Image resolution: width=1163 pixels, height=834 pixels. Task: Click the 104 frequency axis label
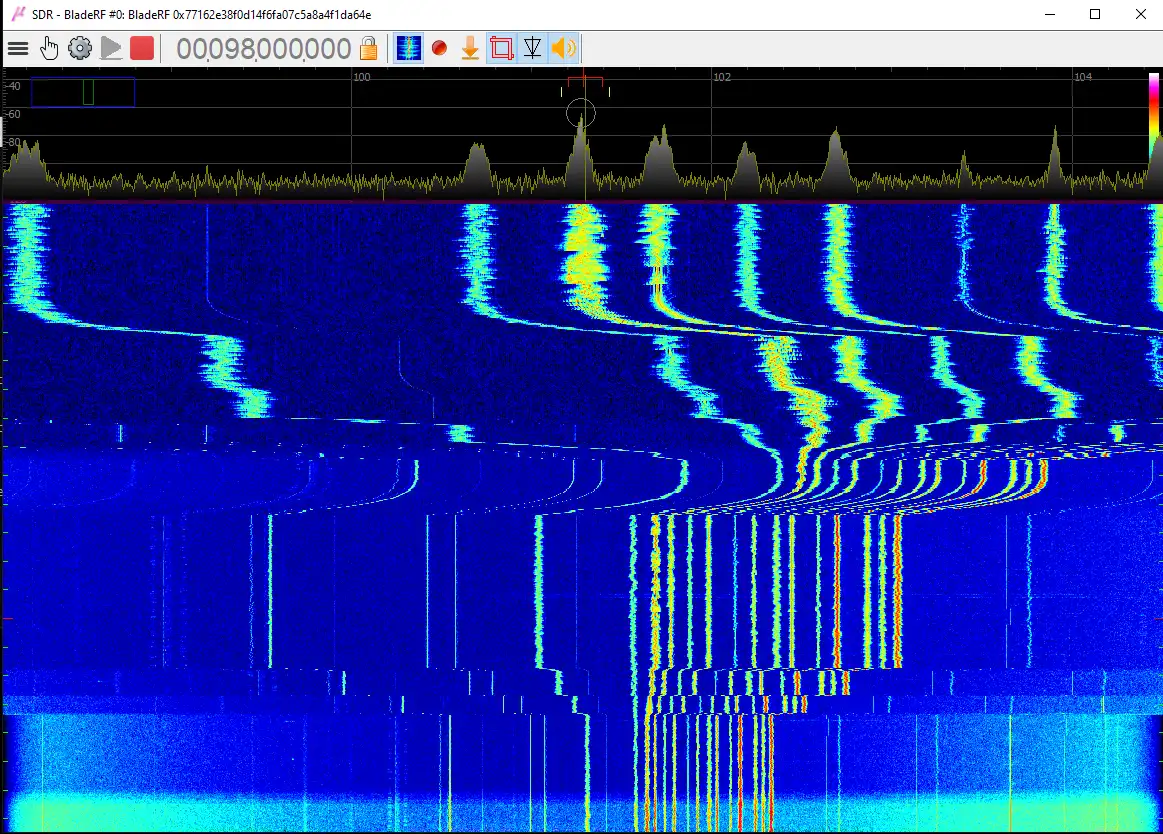(x=1083, y=77)
